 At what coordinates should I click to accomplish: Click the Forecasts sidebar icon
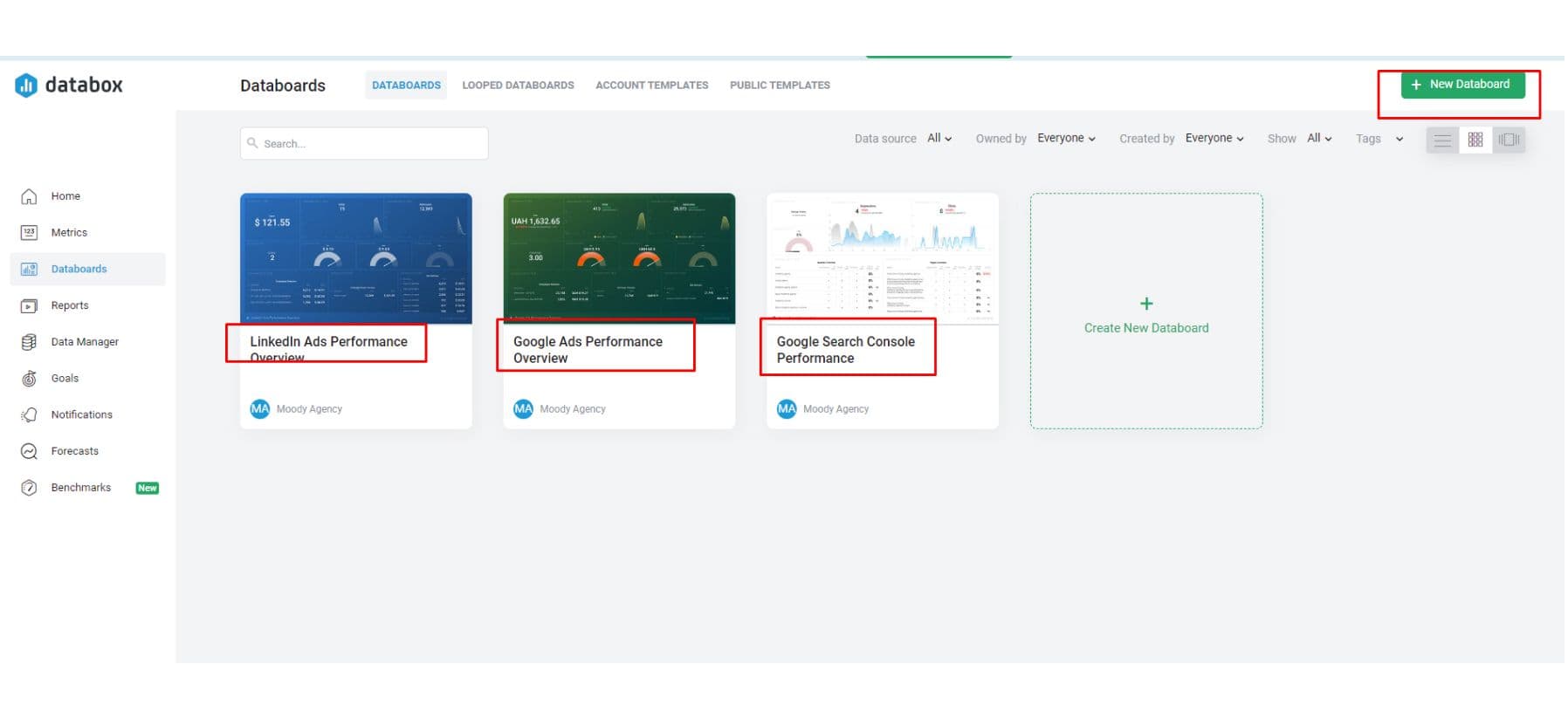[29, 451]
